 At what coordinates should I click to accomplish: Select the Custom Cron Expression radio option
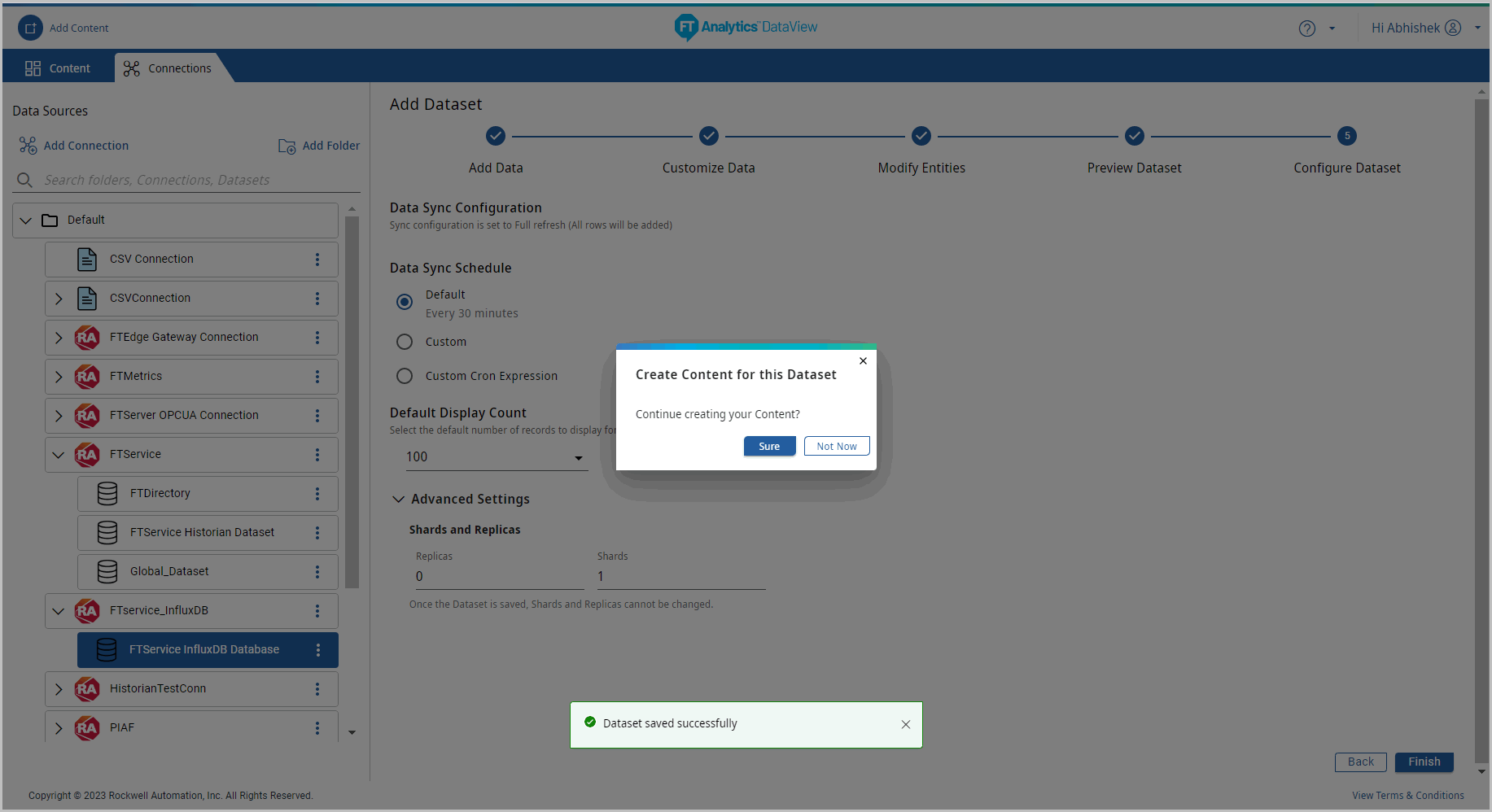405,376
